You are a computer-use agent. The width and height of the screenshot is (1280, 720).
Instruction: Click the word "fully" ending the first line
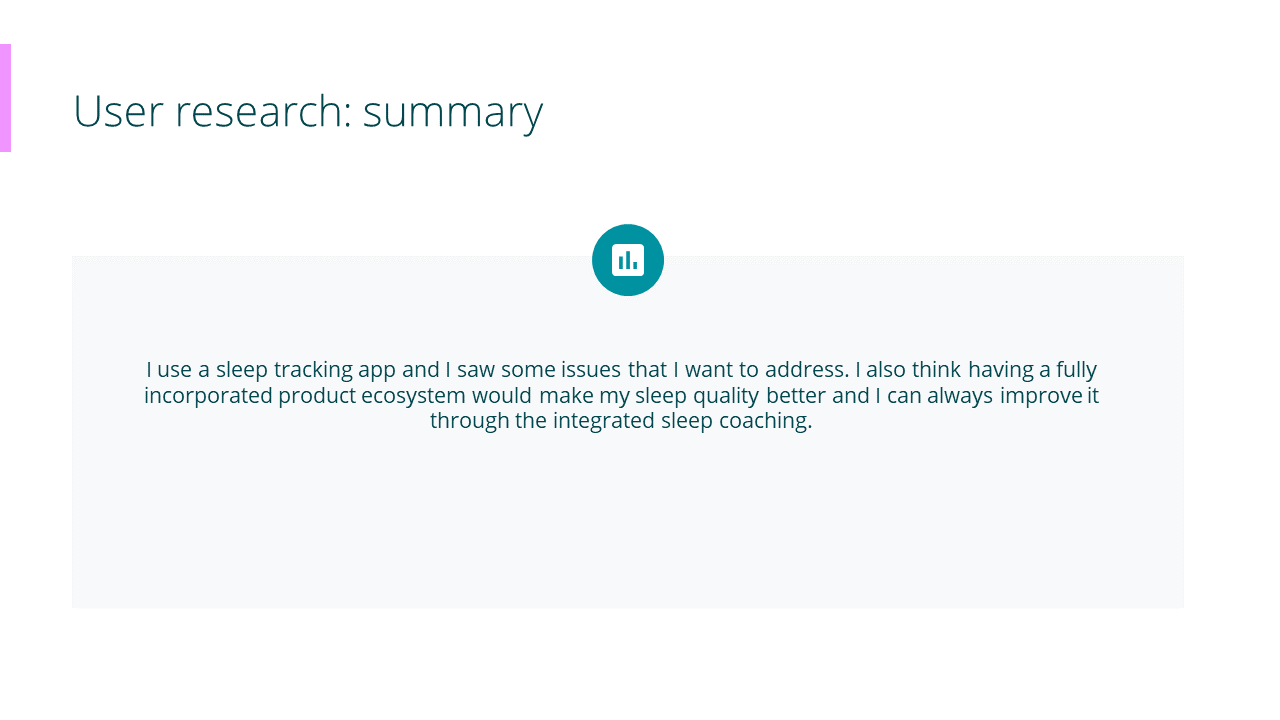coord(1076,370)
